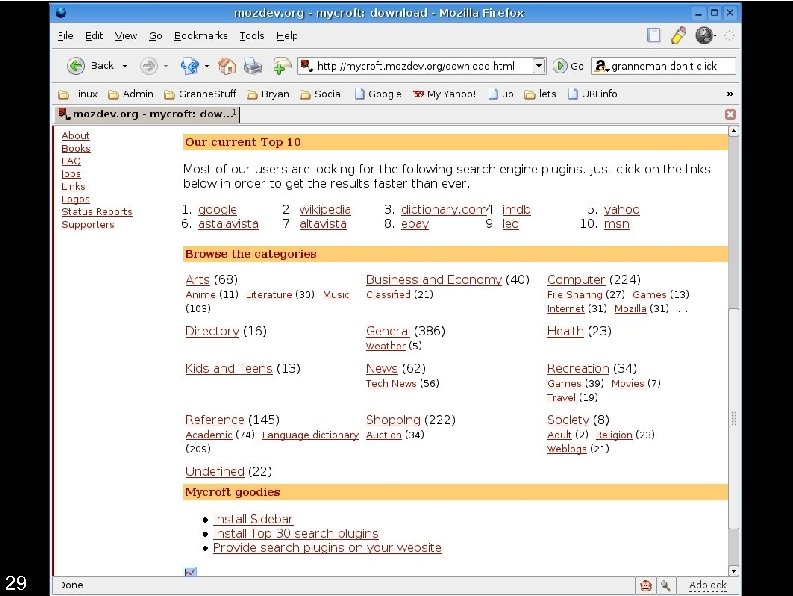Viewport: 793px width, 596px height.
Task: Open the Go menu
Action: [x=156, y=36]
